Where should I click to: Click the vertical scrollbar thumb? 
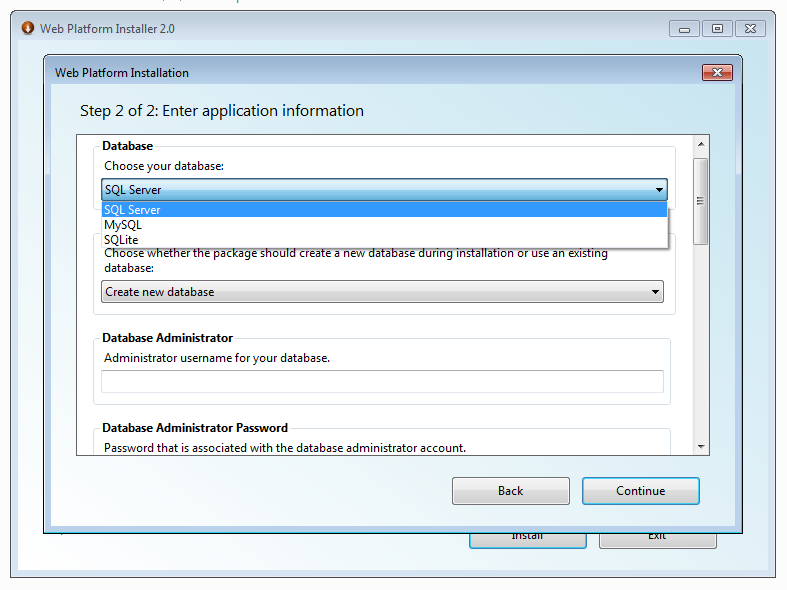coord(701,201)
